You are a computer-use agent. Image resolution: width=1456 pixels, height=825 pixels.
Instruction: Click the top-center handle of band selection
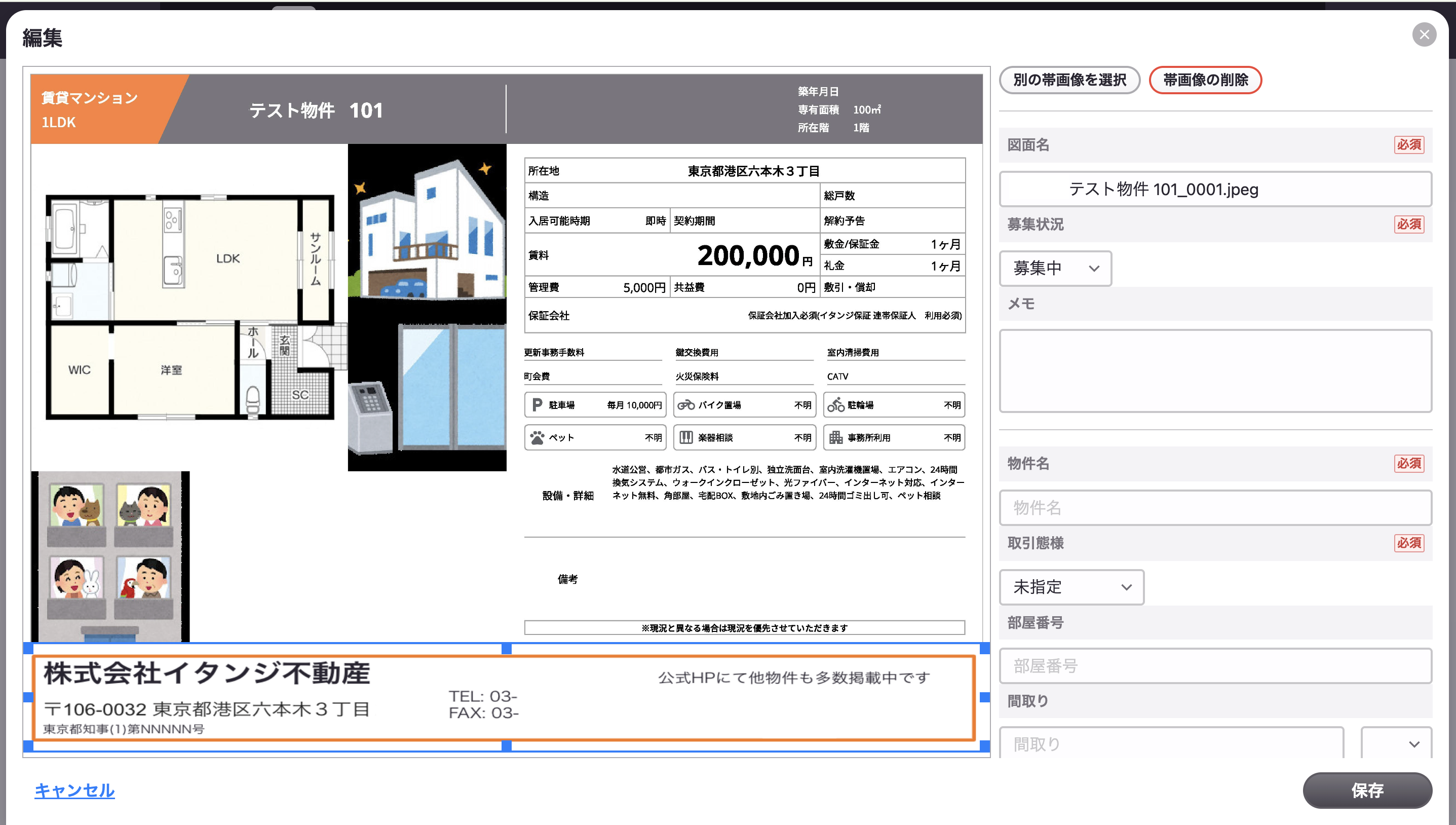click(x=506, y=649)
